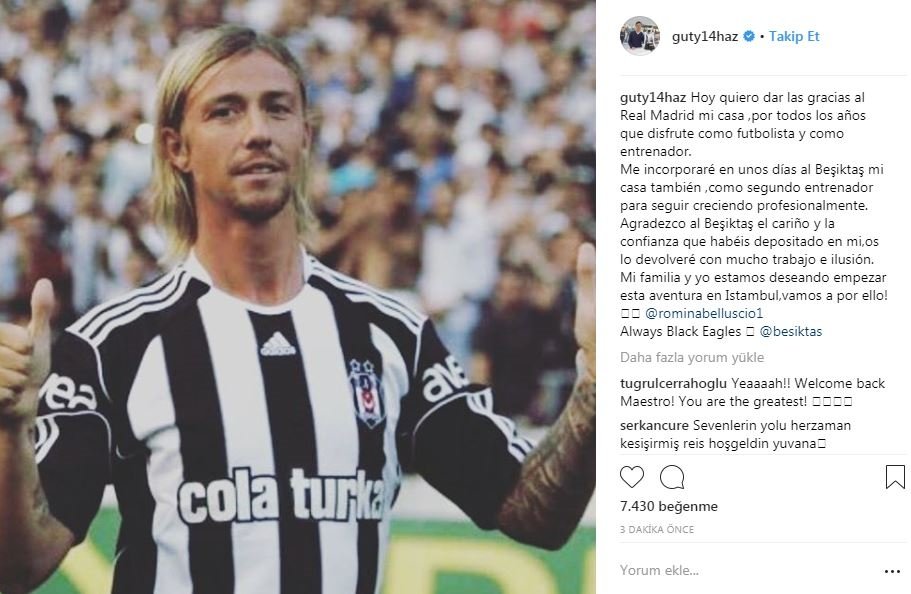Open the @rominabelluscio1 mention

tap(704, 313)
